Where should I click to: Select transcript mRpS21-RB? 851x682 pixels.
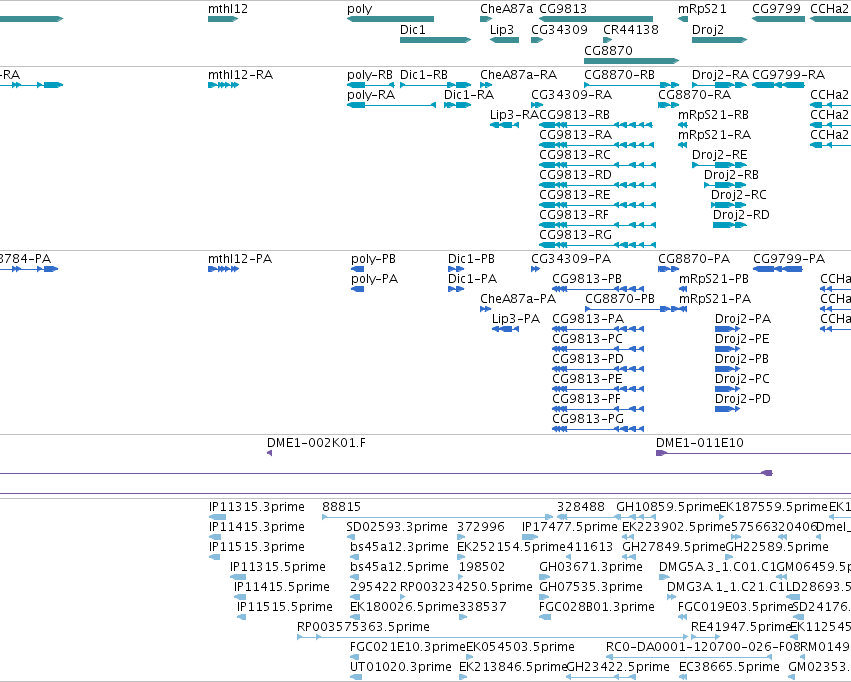[713, 115]
